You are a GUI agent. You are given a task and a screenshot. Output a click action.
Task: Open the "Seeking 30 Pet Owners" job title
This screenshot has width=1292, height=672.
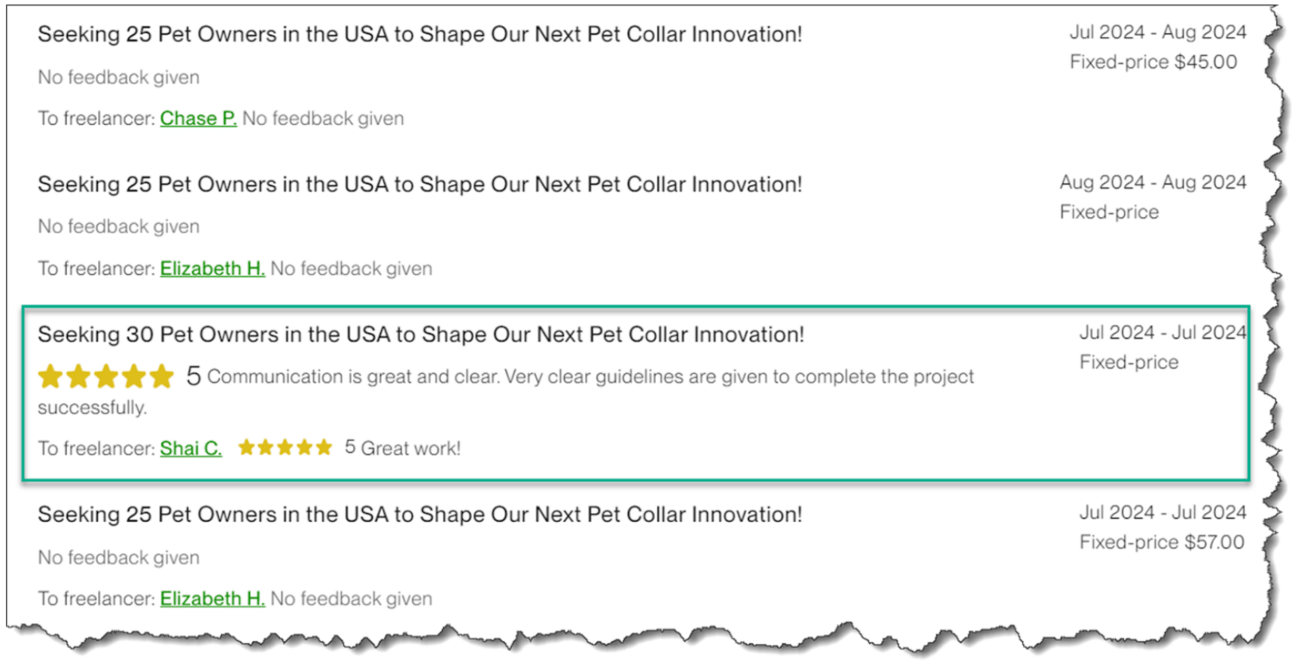tap(420, 335)
